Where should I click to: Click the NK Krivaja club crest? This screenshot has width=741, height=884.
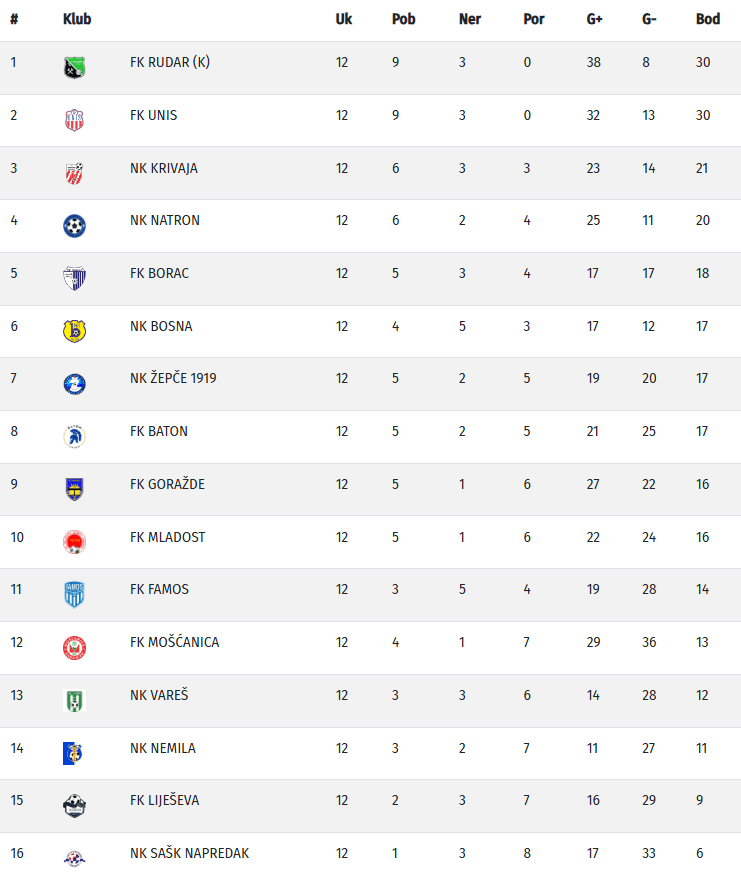[x=74, y=173]
